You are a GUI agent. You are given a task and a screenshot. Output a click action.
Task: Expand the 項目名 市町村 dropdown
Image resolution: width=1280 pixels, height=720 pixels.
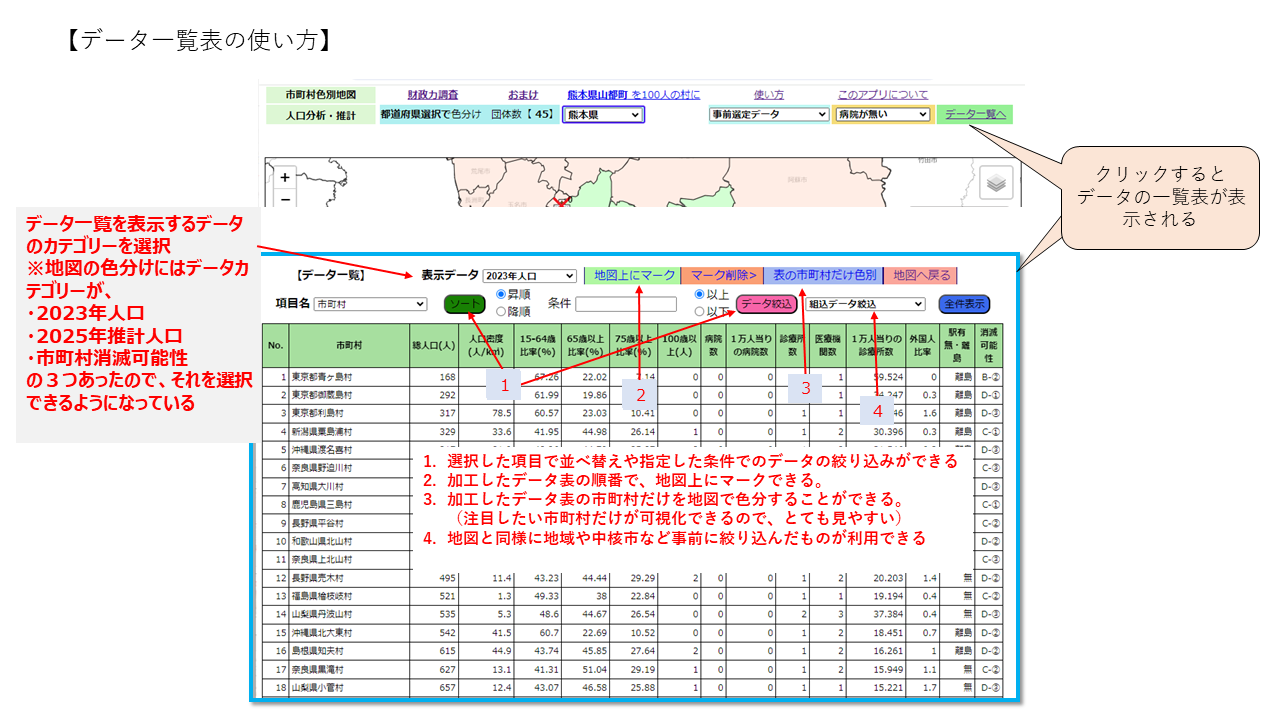tap(370, 304)
